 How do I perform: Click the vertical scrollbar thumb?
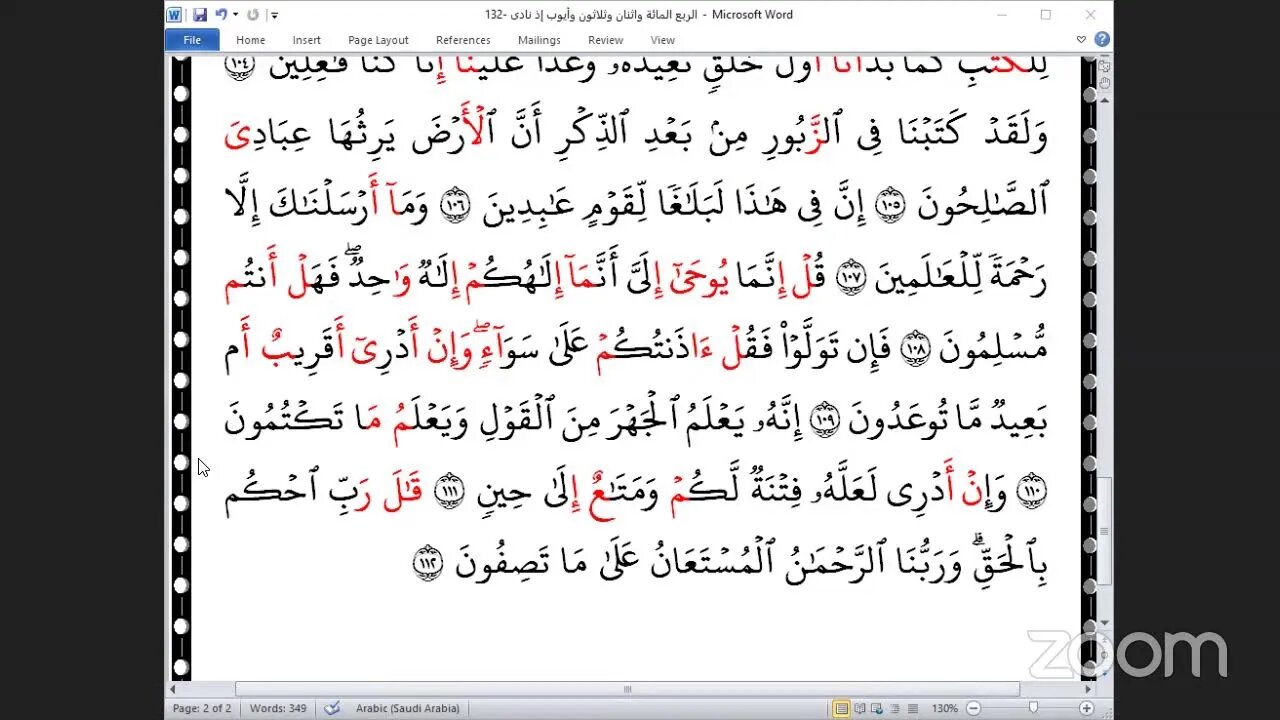pos(1104,530)
